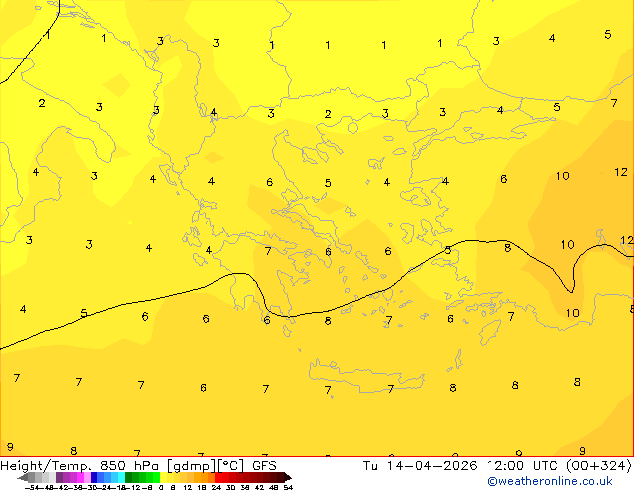Image resolution: width=634 pixels, height=490 pixels.
Task: Click the "Height/Temp." title text
Action: [46, 466]
